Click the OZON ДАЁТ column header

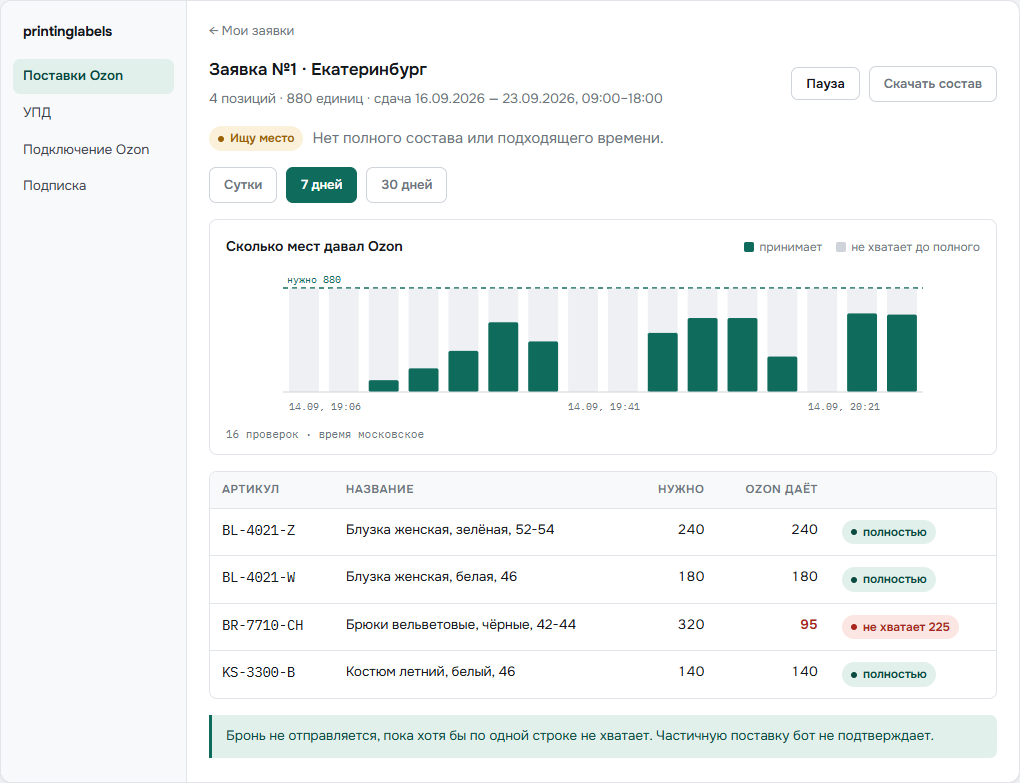[x=781, y=489]
